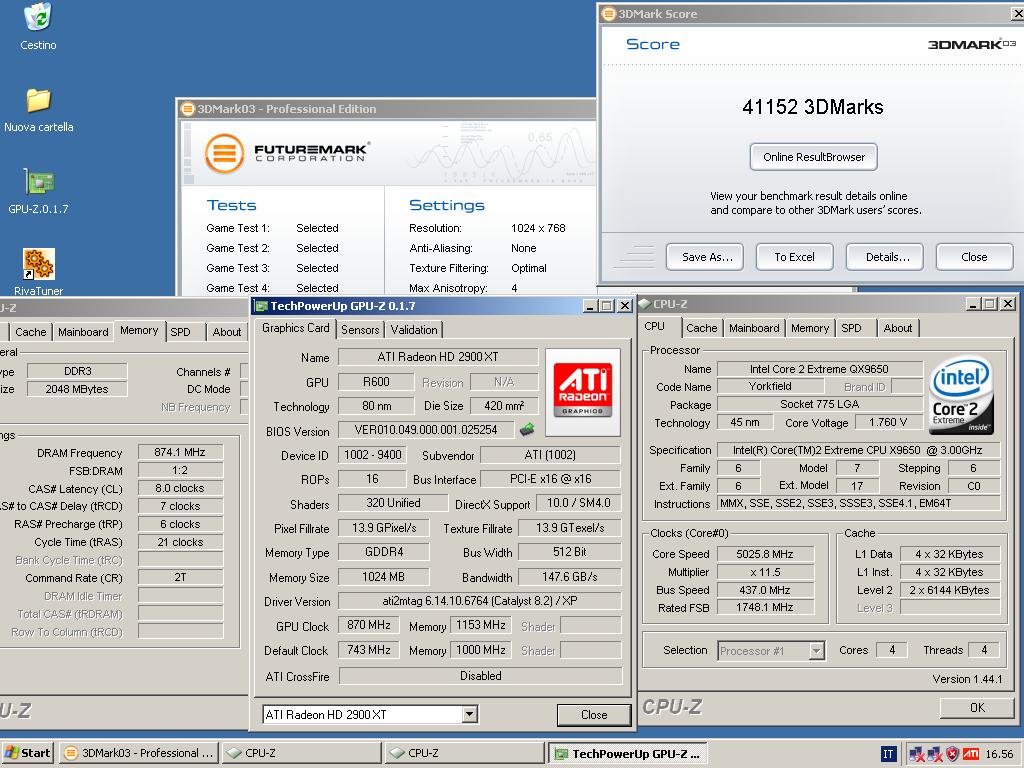The width and height of the screenshot is (1024, 768).
Task: Click the first network tray icon
Action: 917,754
